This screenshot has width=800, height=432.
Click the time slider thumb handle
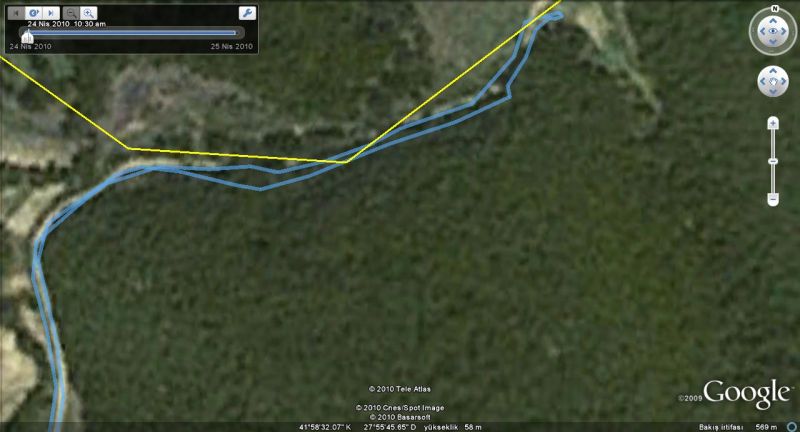(27, 36)
